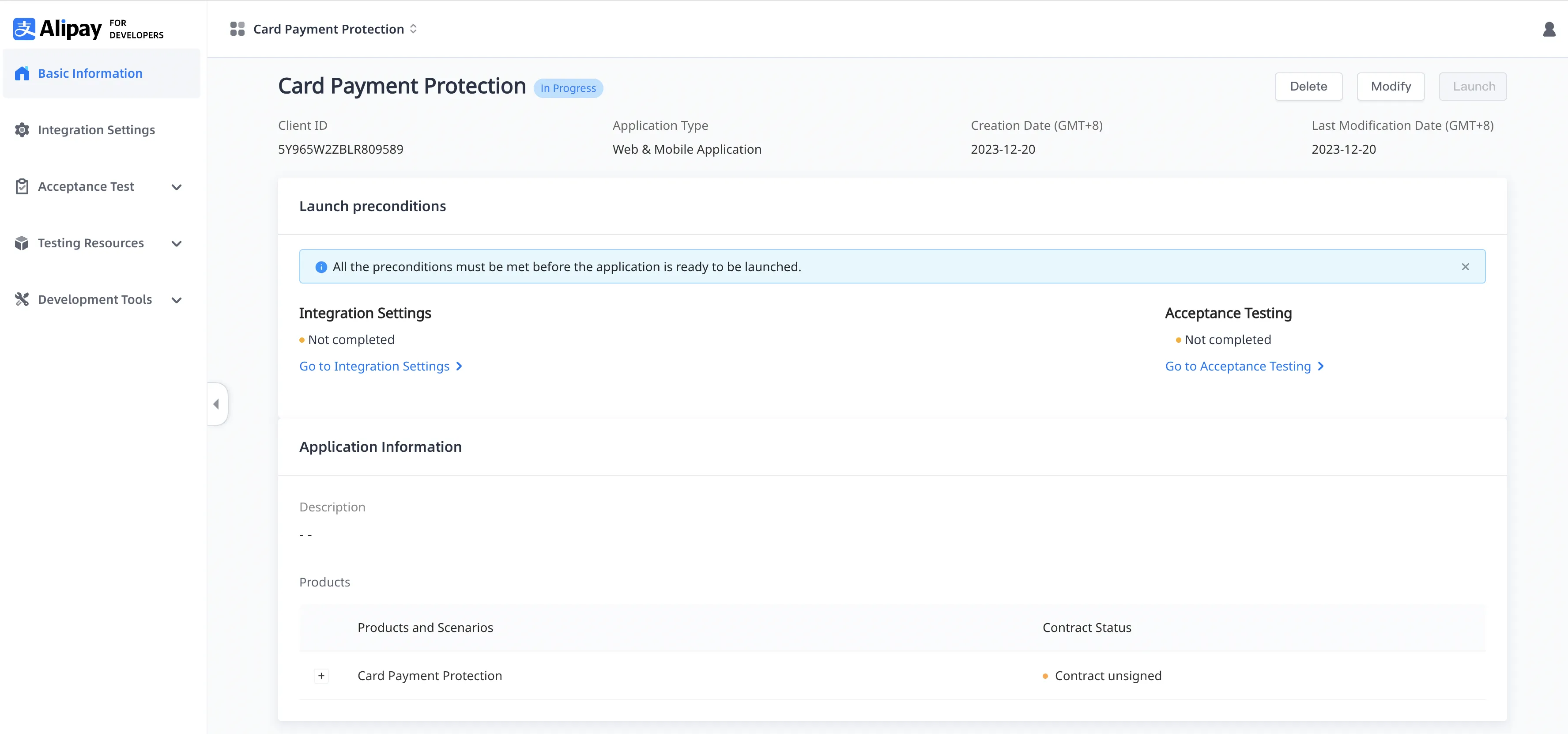This screenshot has width=1568, height=734.
Task: Click the Testing Resources cube icon
Action: 22,243
